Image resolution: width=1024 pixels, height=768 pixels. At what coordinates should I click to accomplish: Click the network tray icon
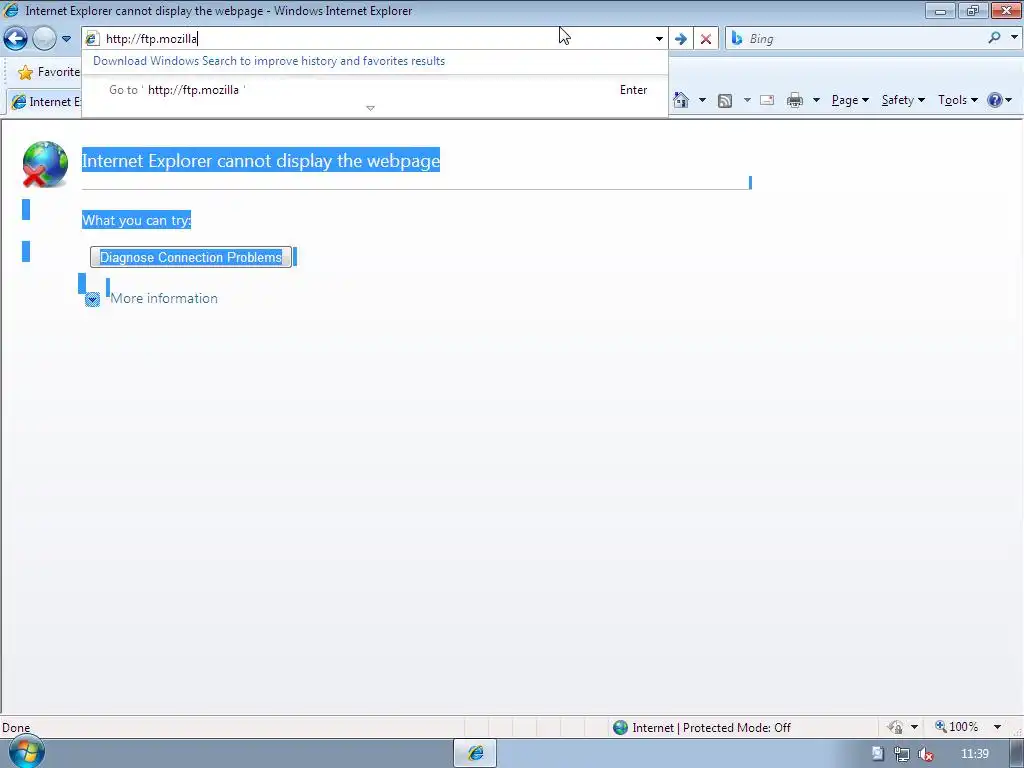pos(901,754)
